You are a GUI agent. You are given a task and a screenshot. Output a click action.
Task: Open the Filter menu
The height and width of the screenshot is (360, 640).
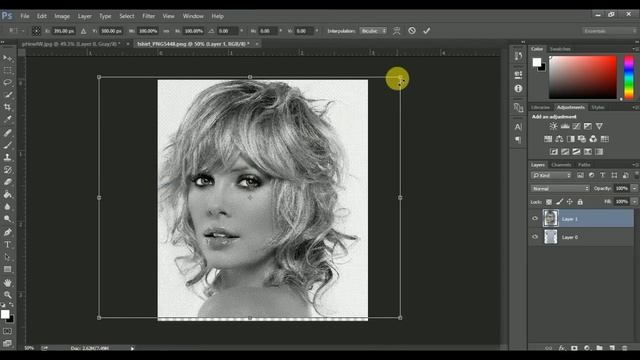coord(149,16)
